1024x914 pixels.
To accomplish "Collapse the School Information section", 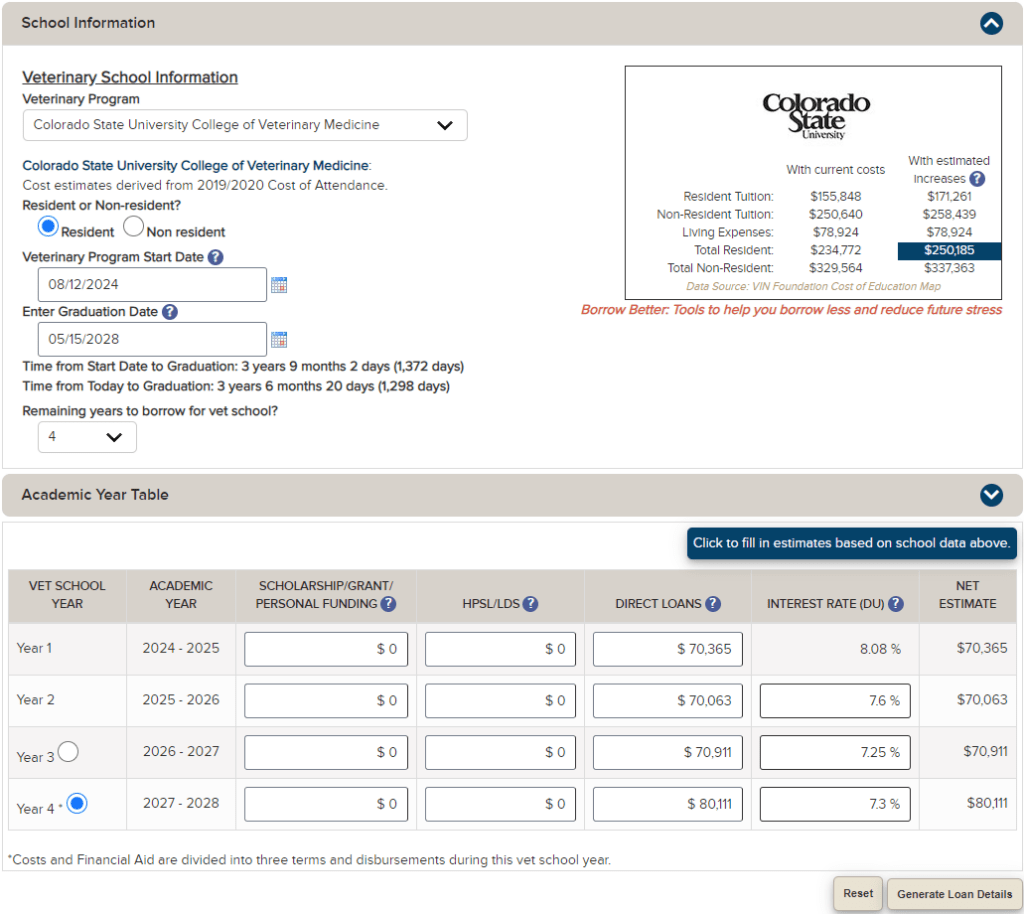I will (990, 23).
